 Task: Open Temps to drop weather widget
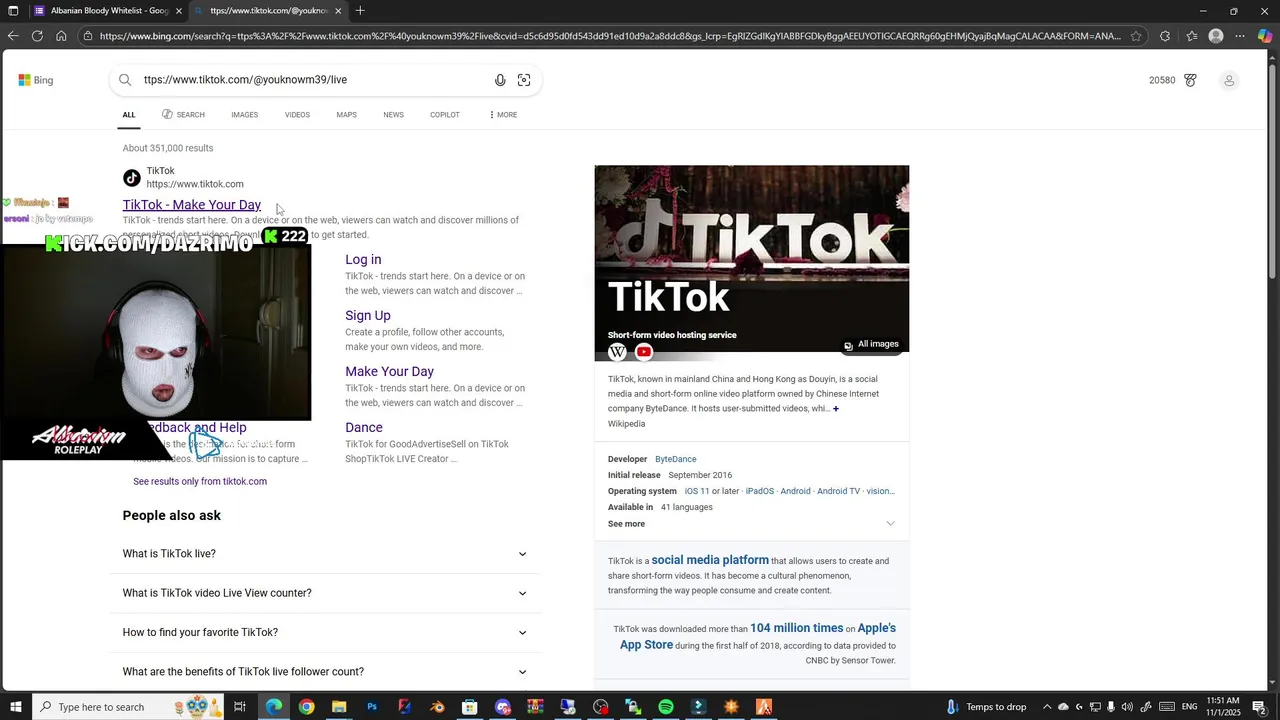pos(986,707)
